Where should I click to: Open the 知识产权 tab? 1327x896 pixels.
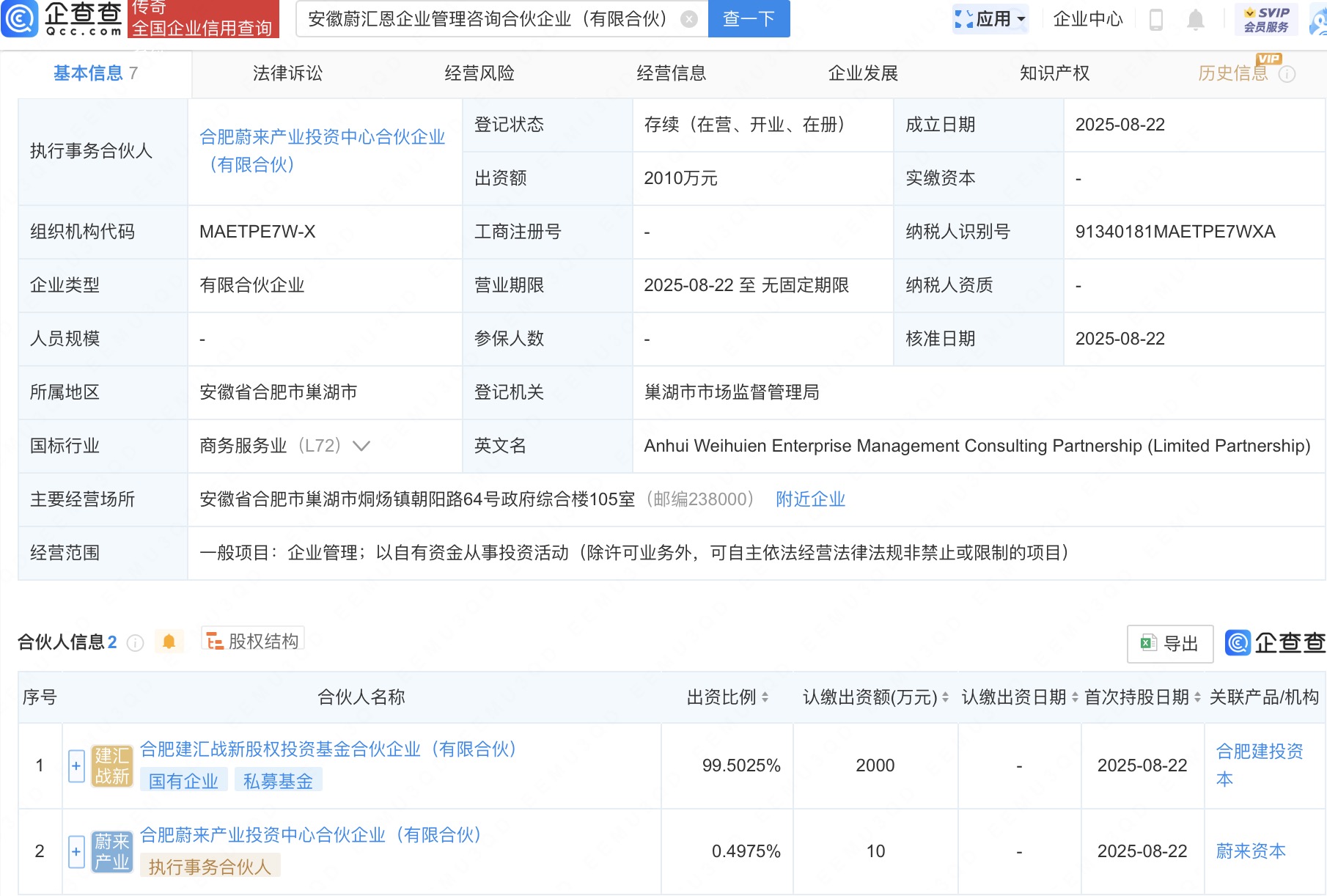click(1055, 73)
